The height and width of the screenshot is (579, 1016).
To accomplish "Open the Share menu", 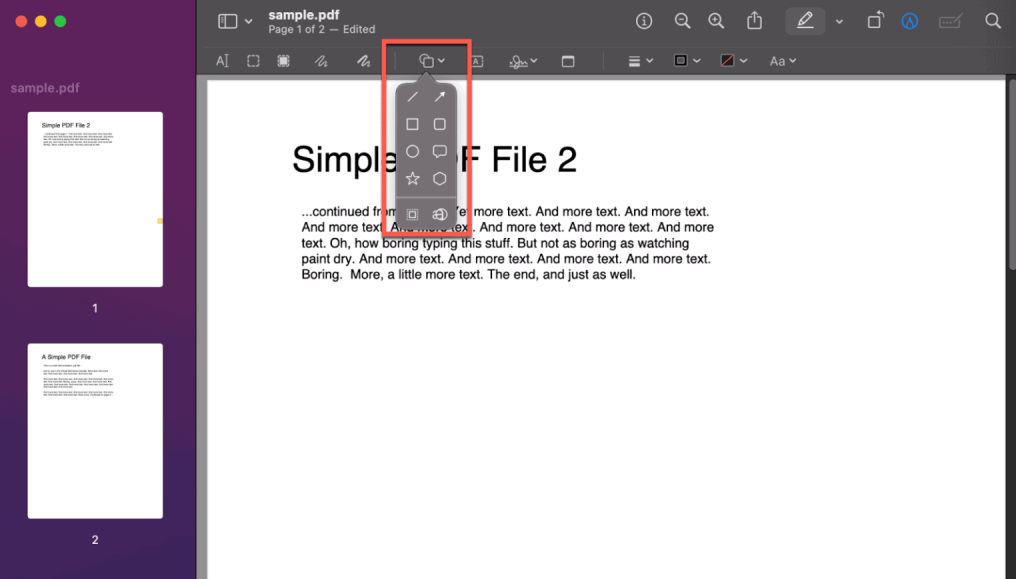I will pyautogui.click(x=754, y=20).
